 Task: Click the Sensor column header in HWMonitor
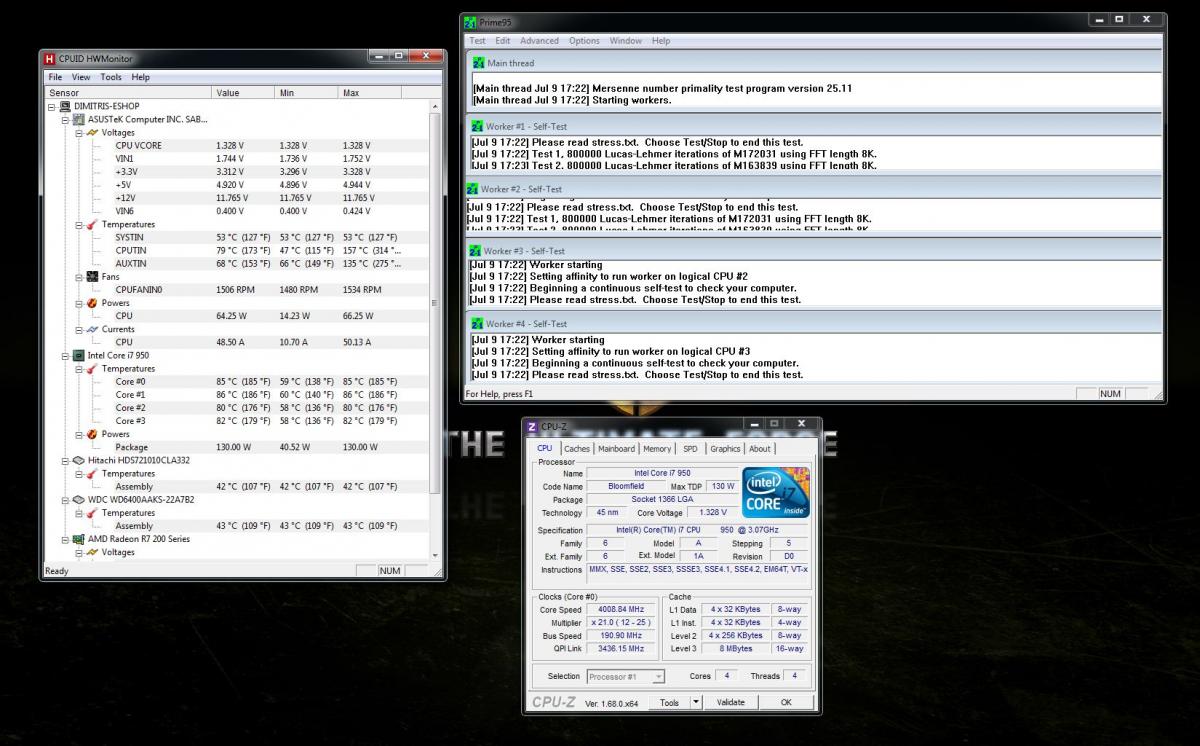[128, 93]
